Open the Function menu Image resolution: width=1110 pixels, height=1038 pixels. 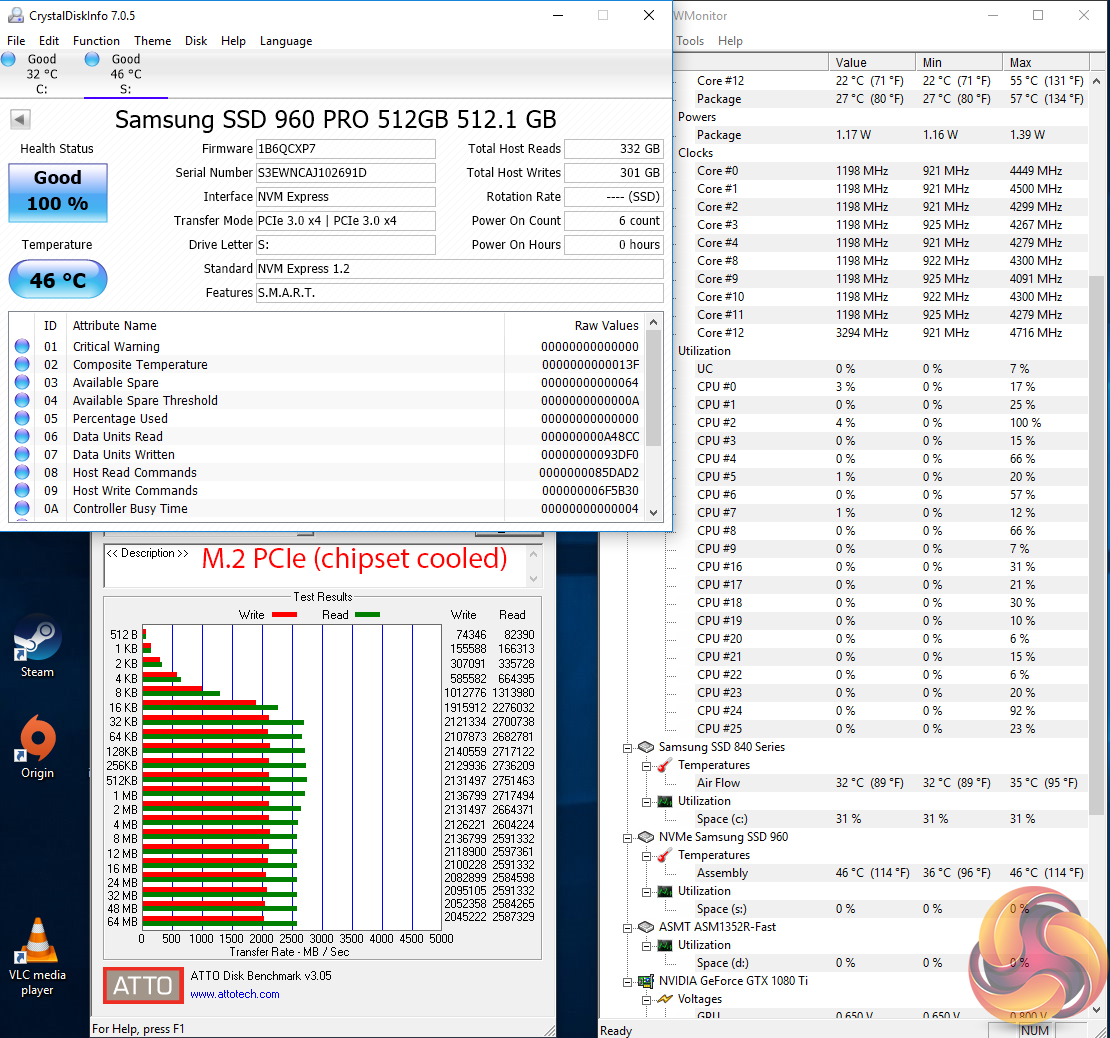pos(96,41)
